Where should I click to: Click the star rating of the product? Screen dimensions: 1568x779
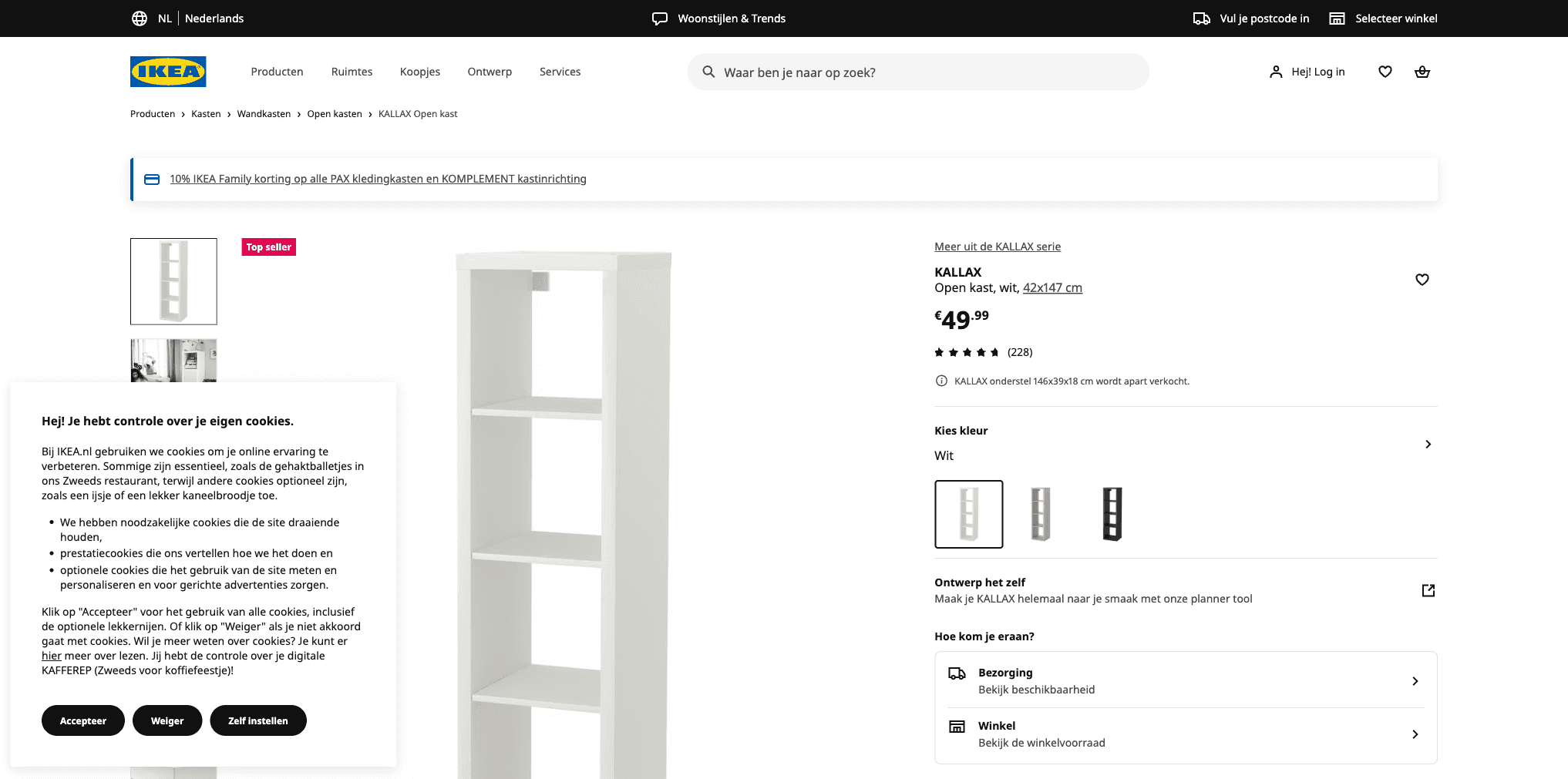click(967, 352)
